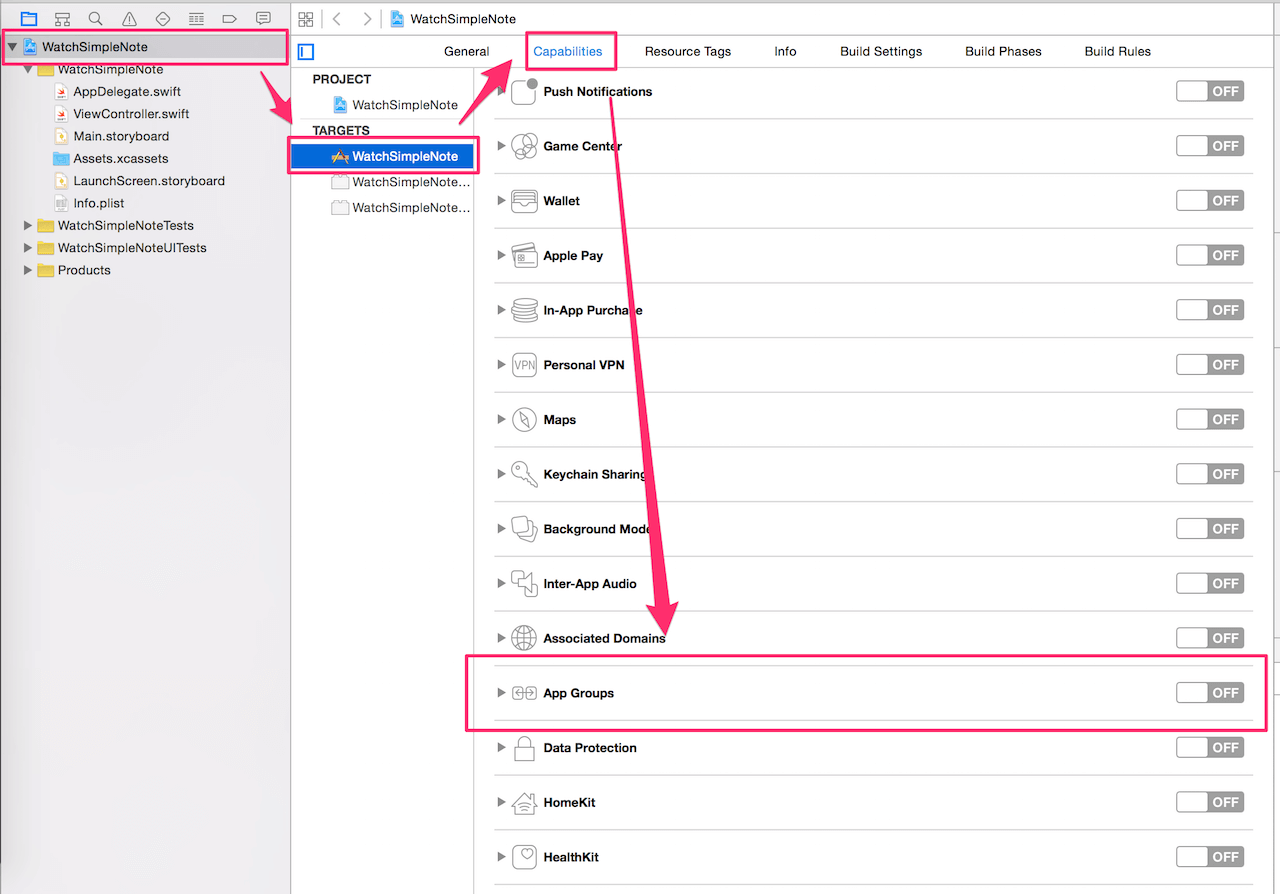The width and height of the screenshot is (1280, 894).
Task: Go back with the left chevron
Action: [337, 19]
